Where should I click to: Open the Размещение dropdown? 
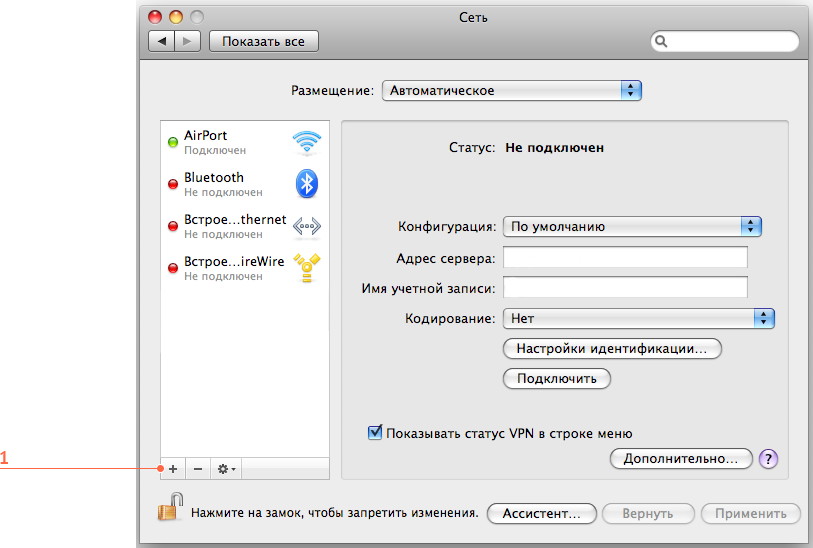tap(512, 91)
